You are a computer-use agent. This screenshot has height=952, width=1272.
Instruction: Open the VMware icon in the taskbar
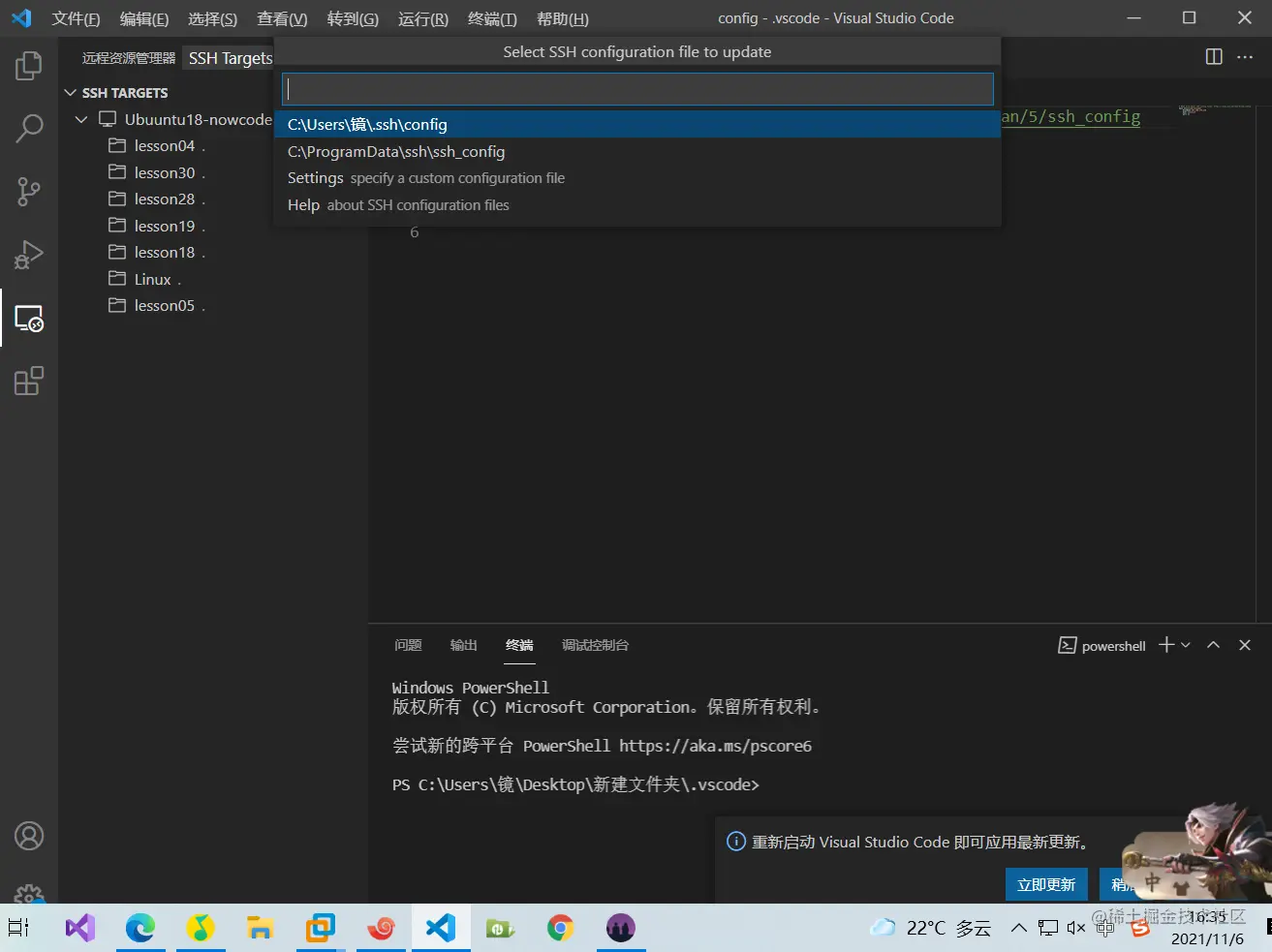(320, 928)
